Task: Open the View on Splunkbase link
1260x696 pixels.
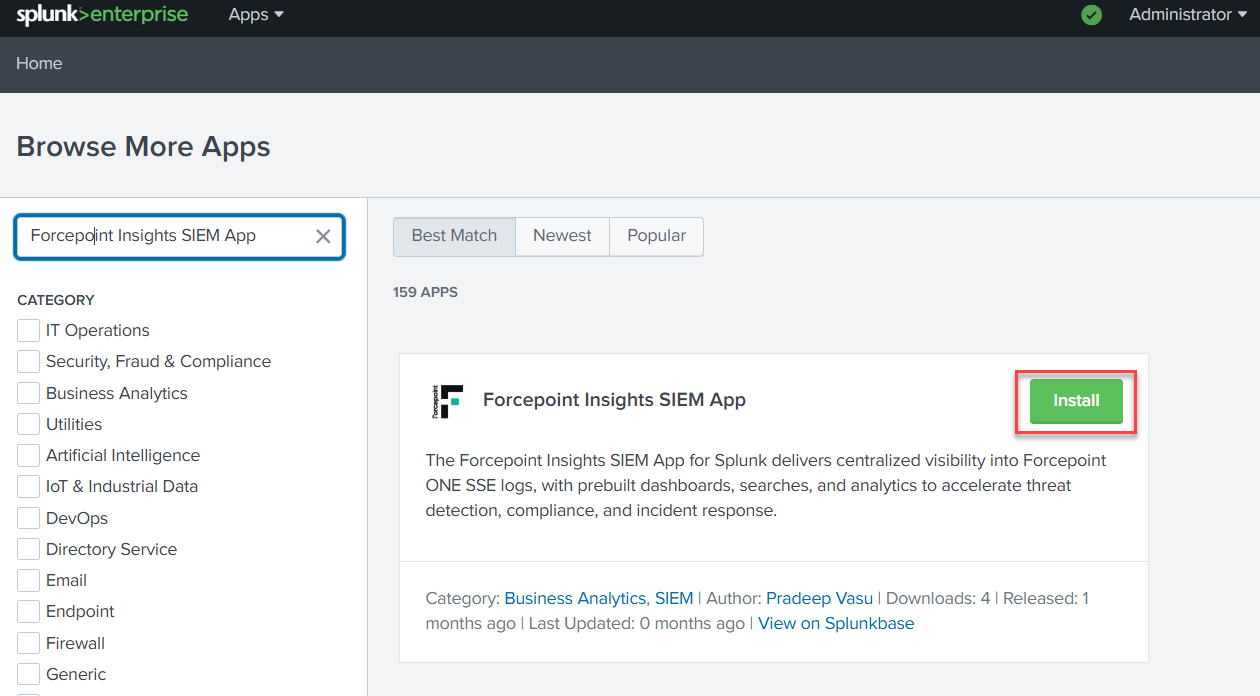Action: pos(836,623)
